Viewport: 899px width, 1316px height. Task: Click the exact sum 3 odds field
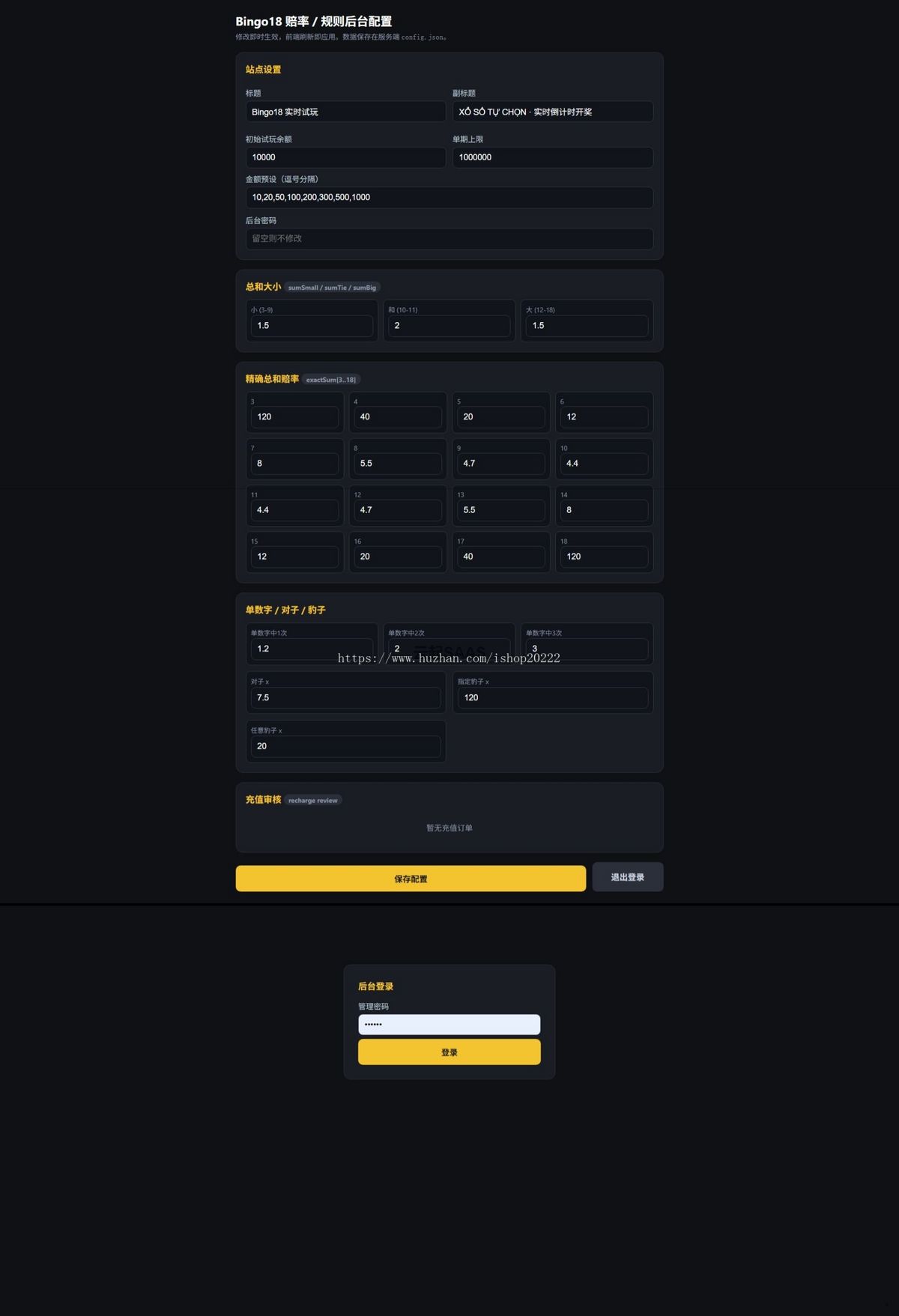pyautogui.click(x=294, y=417)
